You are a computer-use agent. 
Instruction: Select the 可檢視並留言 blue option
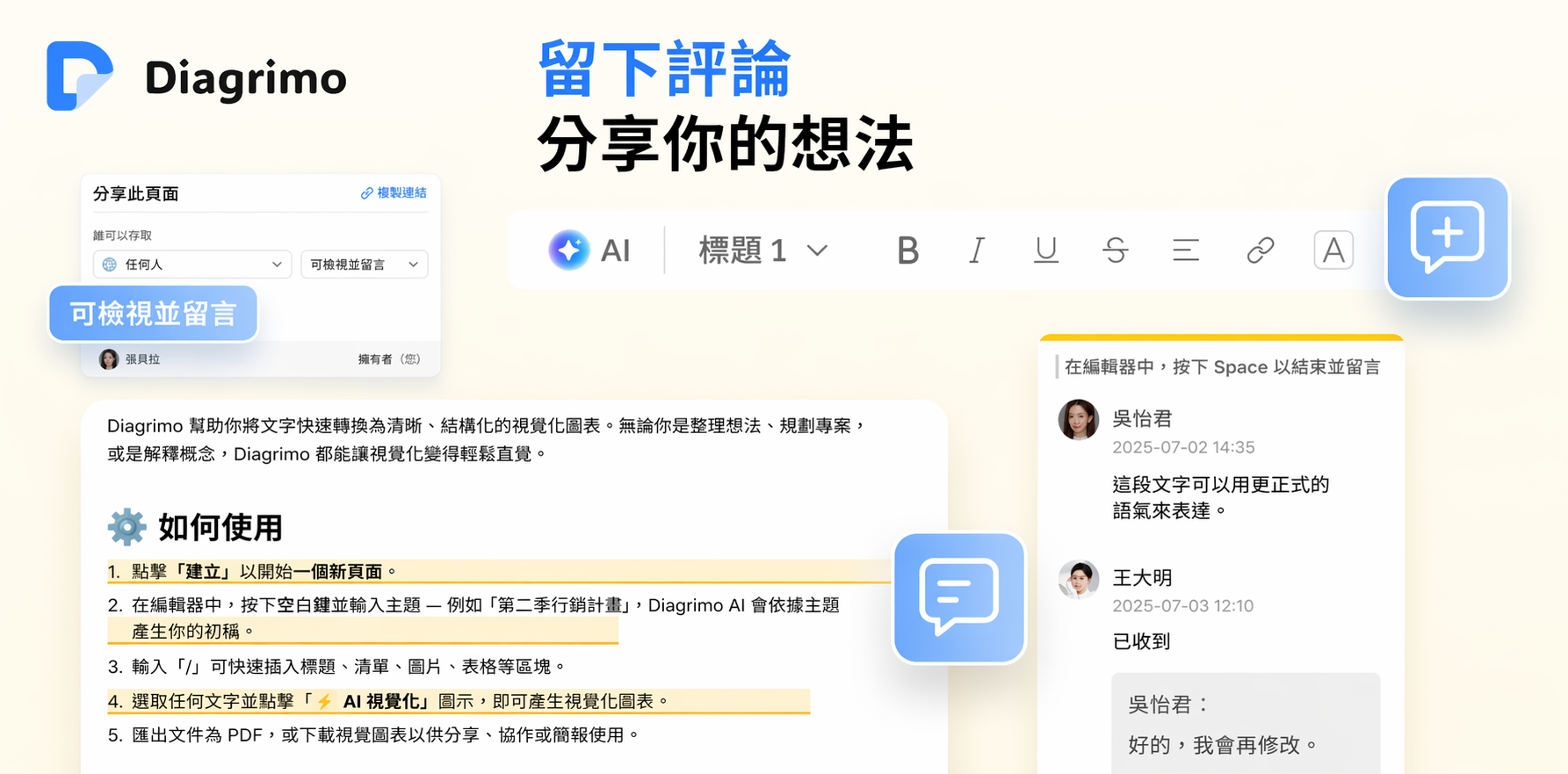[x=153, y=314]
